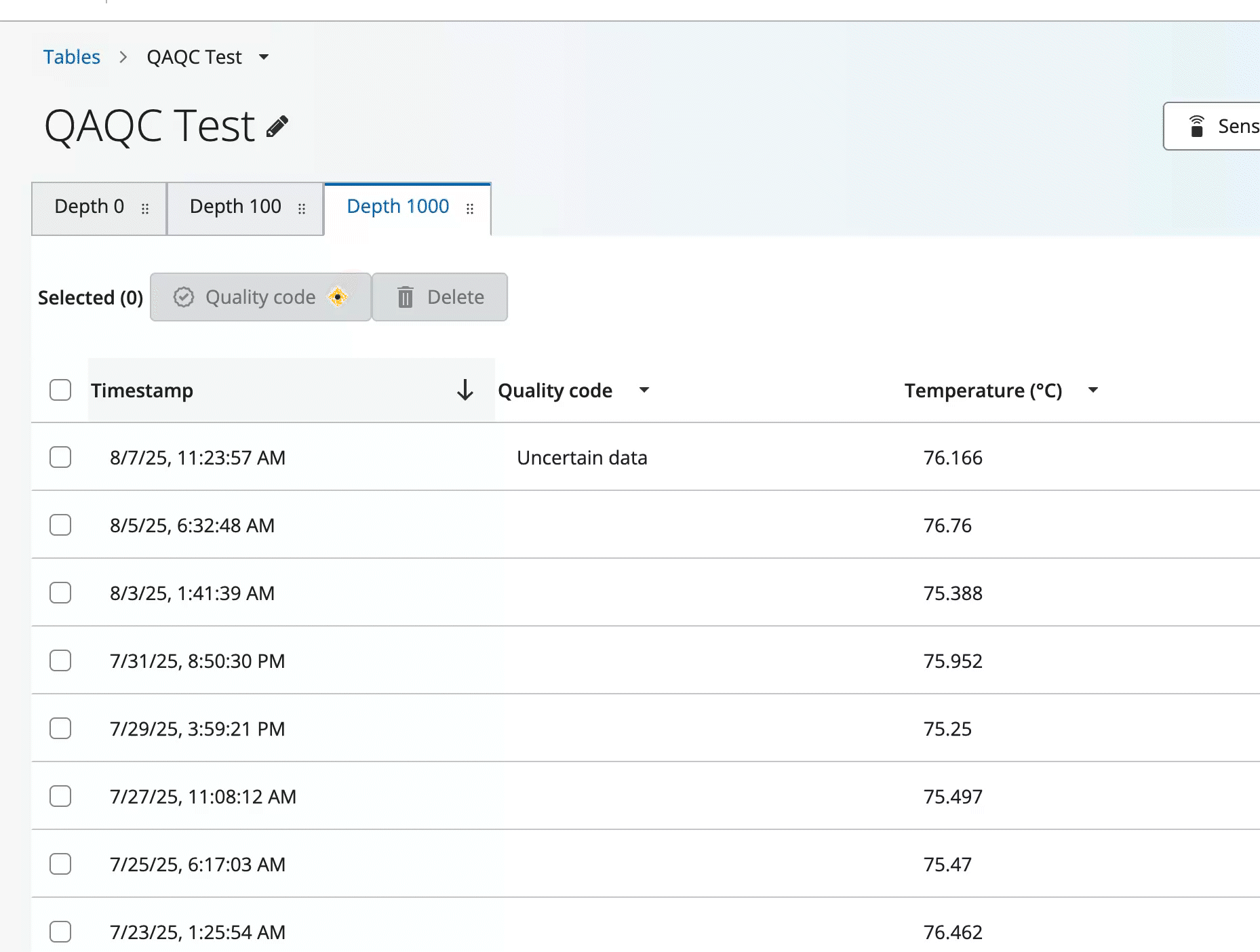Image resolution: width=1260 pixels, height=952 pixels.
Task: Click the 'Selected (0)' label
Action: click(x=90, y=298)
